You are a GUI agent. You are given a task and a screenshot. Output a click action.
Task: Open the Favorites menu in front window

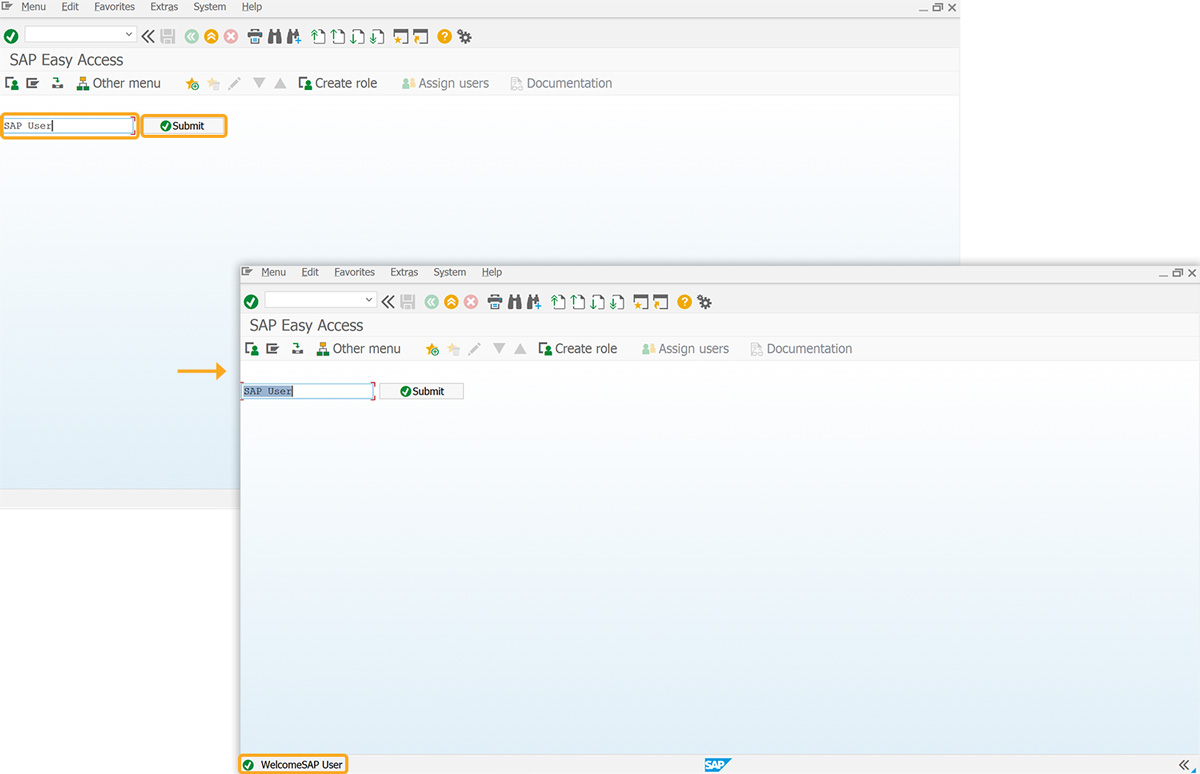[354, 272]
